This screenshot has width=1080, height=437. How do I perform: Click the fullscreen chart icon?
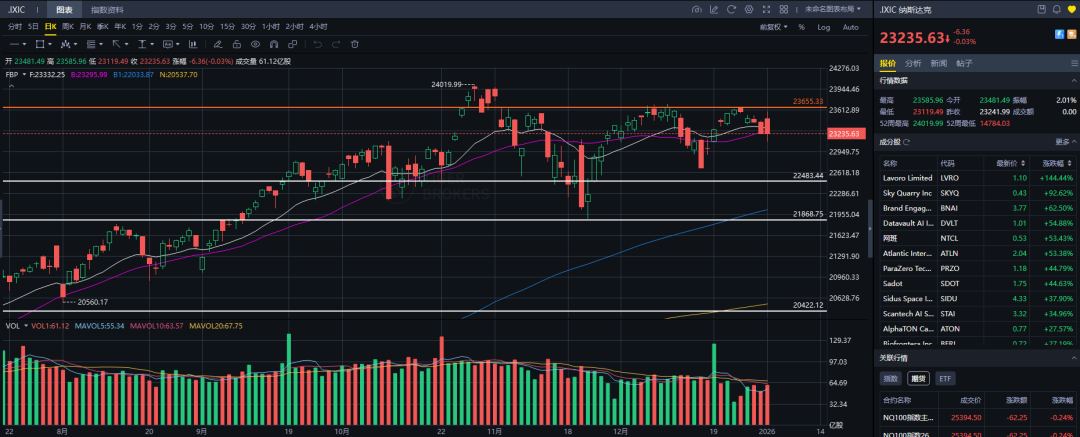click(764, 9)
